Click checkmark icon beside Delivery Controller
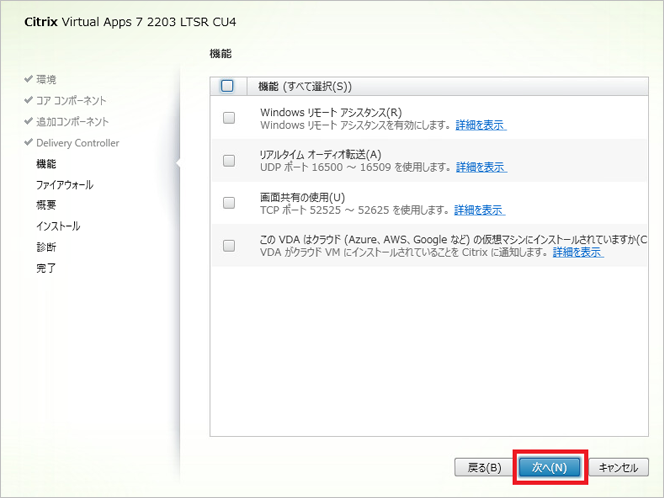This screenshot has height=498, width=664. pos(28,142)
